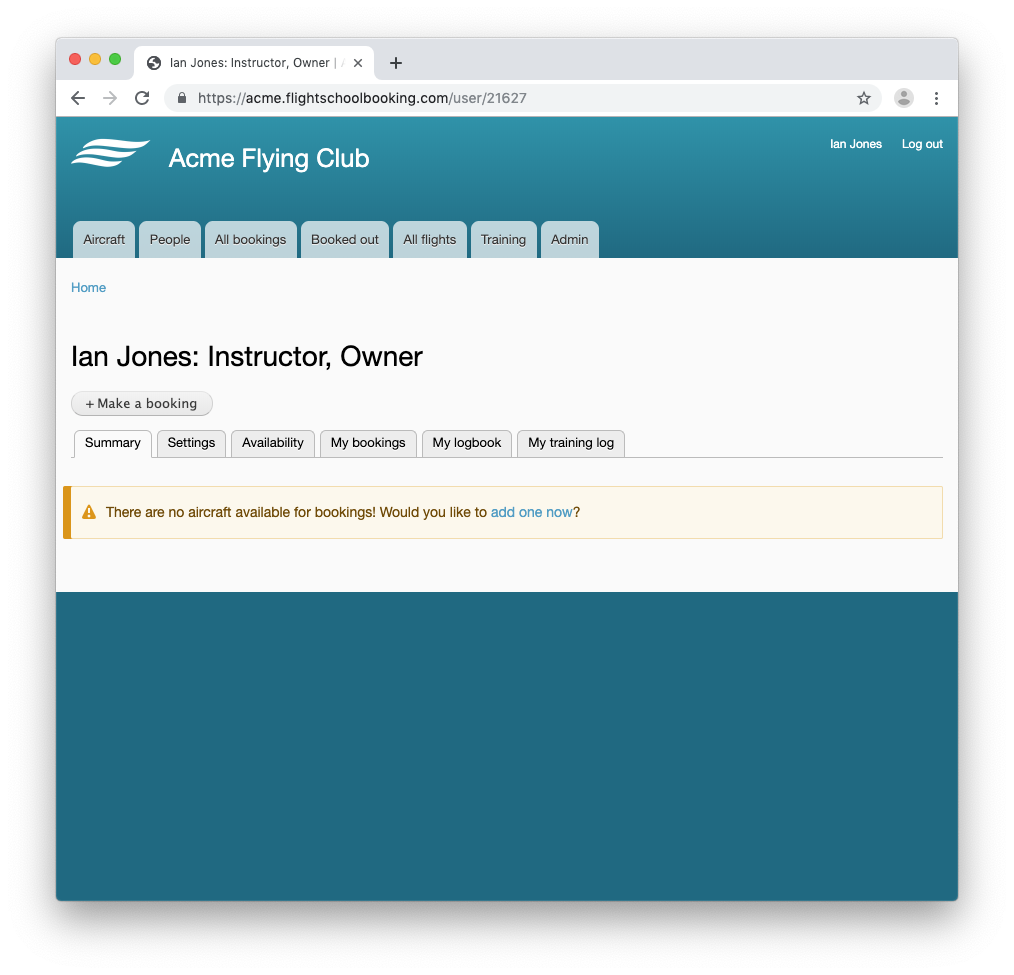Navigate to the Training section

503,239
